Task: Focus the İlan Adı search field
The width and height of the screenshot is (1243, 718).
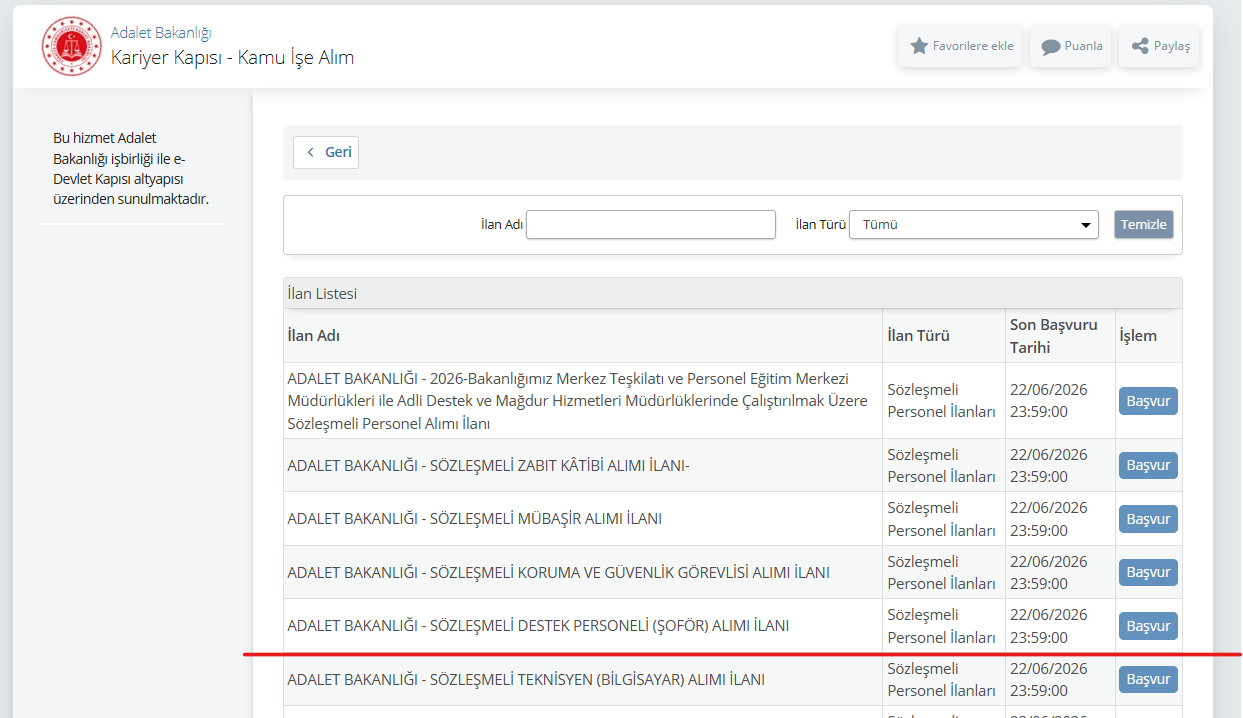Action: pos(651,224)
